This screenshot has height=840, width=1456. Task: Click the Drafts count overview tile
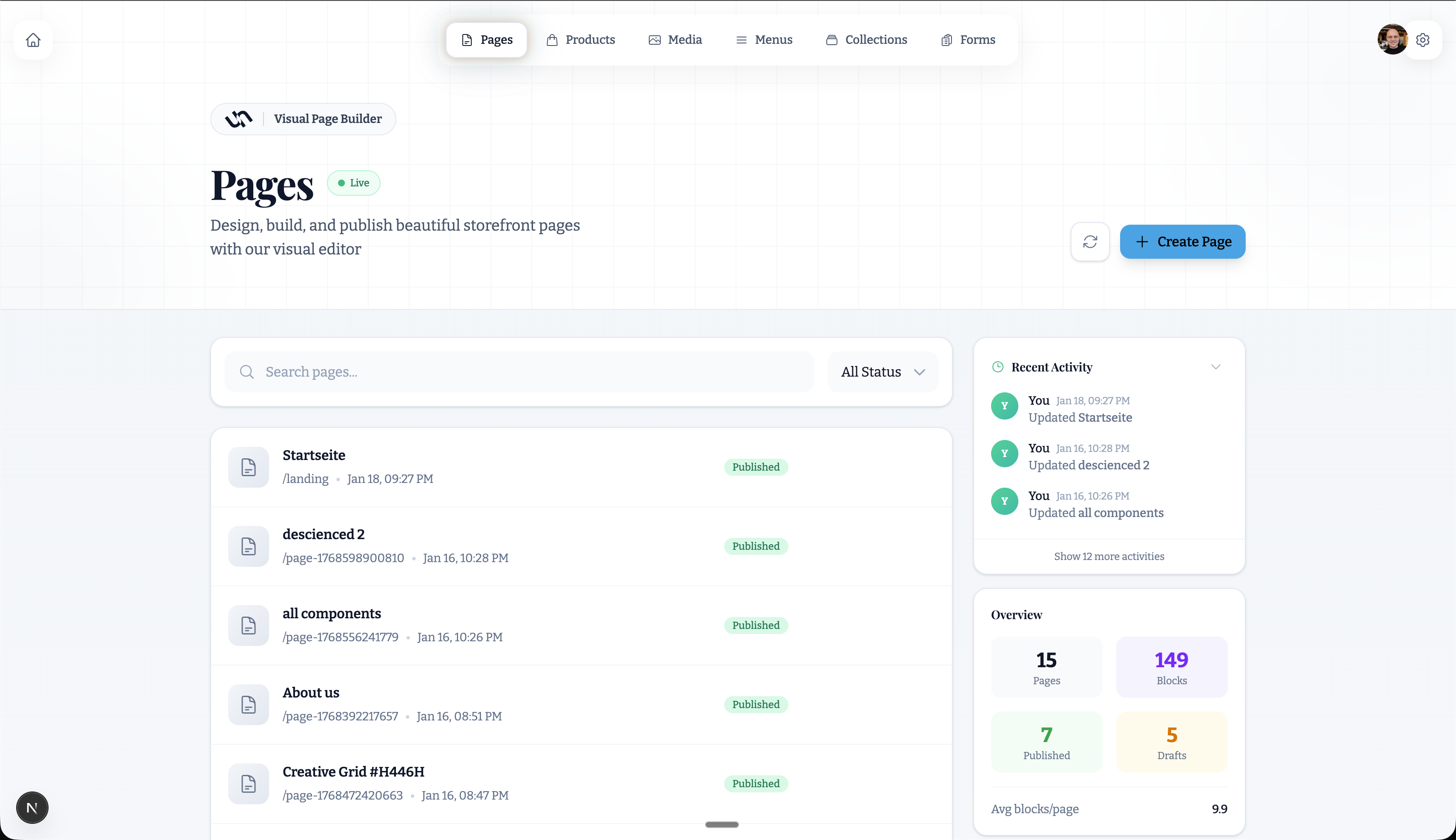pyautogui.click(x=1171, y=742)
